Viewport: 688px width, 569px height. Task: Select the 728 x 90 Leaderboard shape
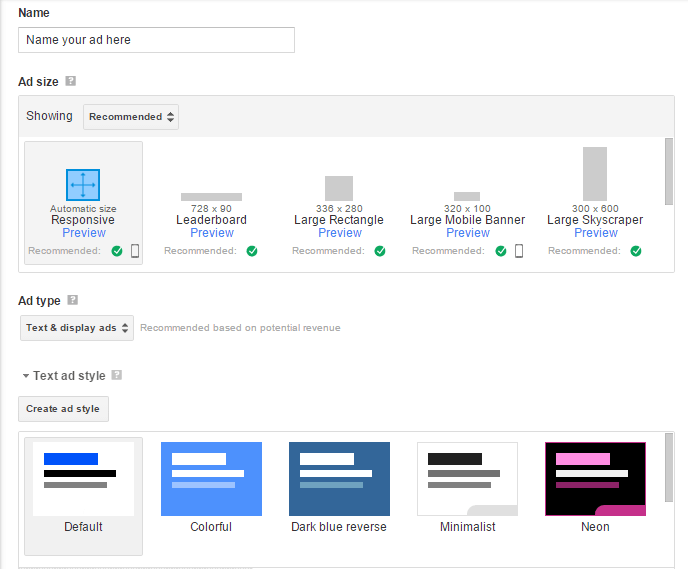211,197
